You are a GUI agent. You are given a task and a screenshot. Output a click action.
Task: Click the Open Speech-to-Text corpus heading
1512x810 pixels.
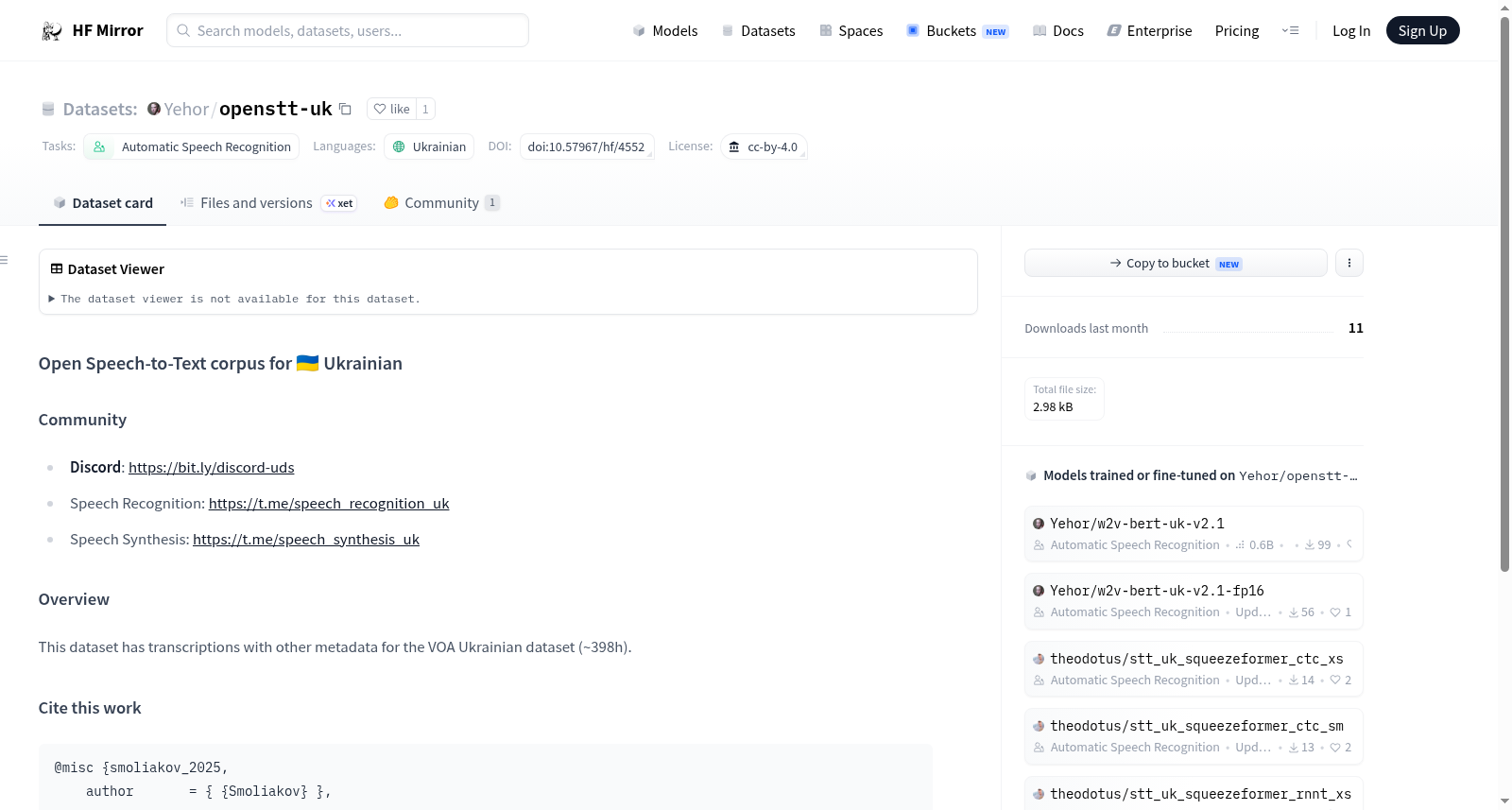coord(220,364)
